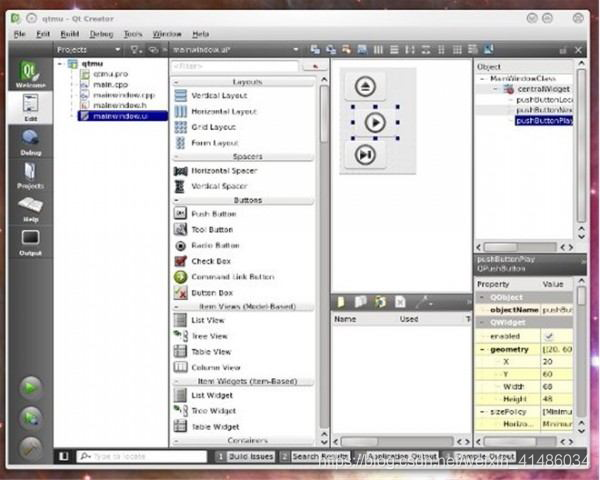The width and height of the screenshot is (600, 480).
Task: Select the next-track button on the form
Action: tap(365, 155)
